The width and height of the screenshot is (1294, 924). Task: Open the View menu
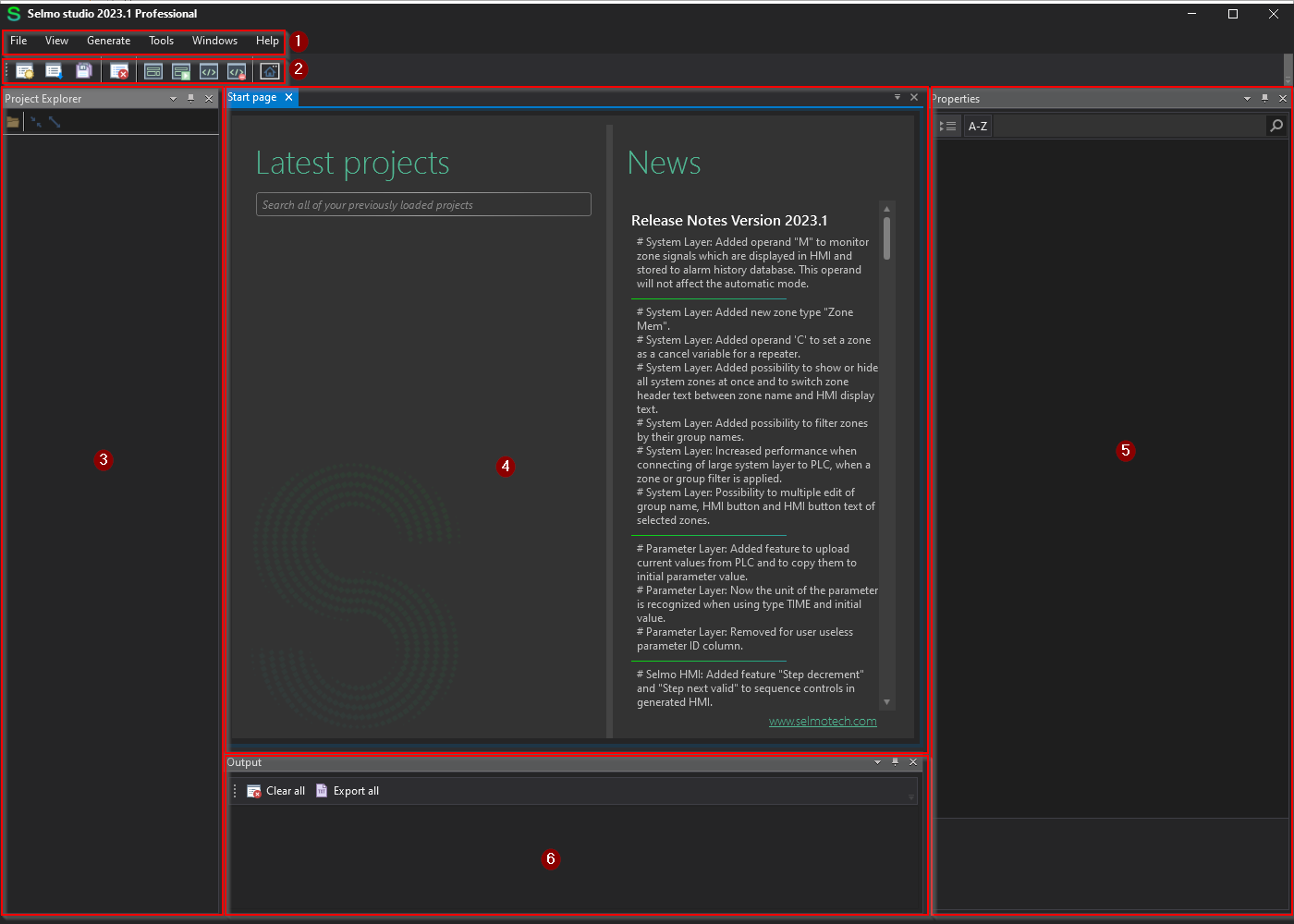(56, 41)
